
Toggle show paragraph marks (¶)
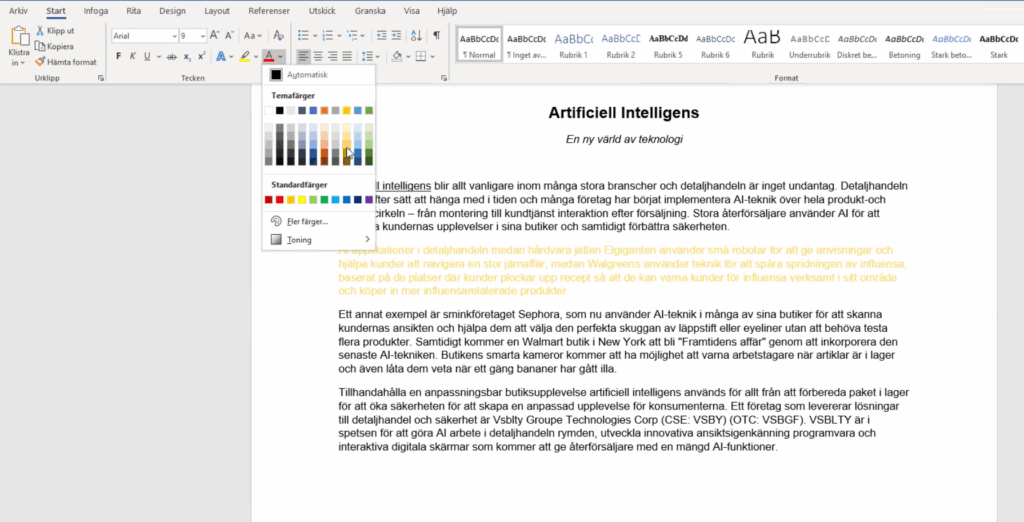437,36
